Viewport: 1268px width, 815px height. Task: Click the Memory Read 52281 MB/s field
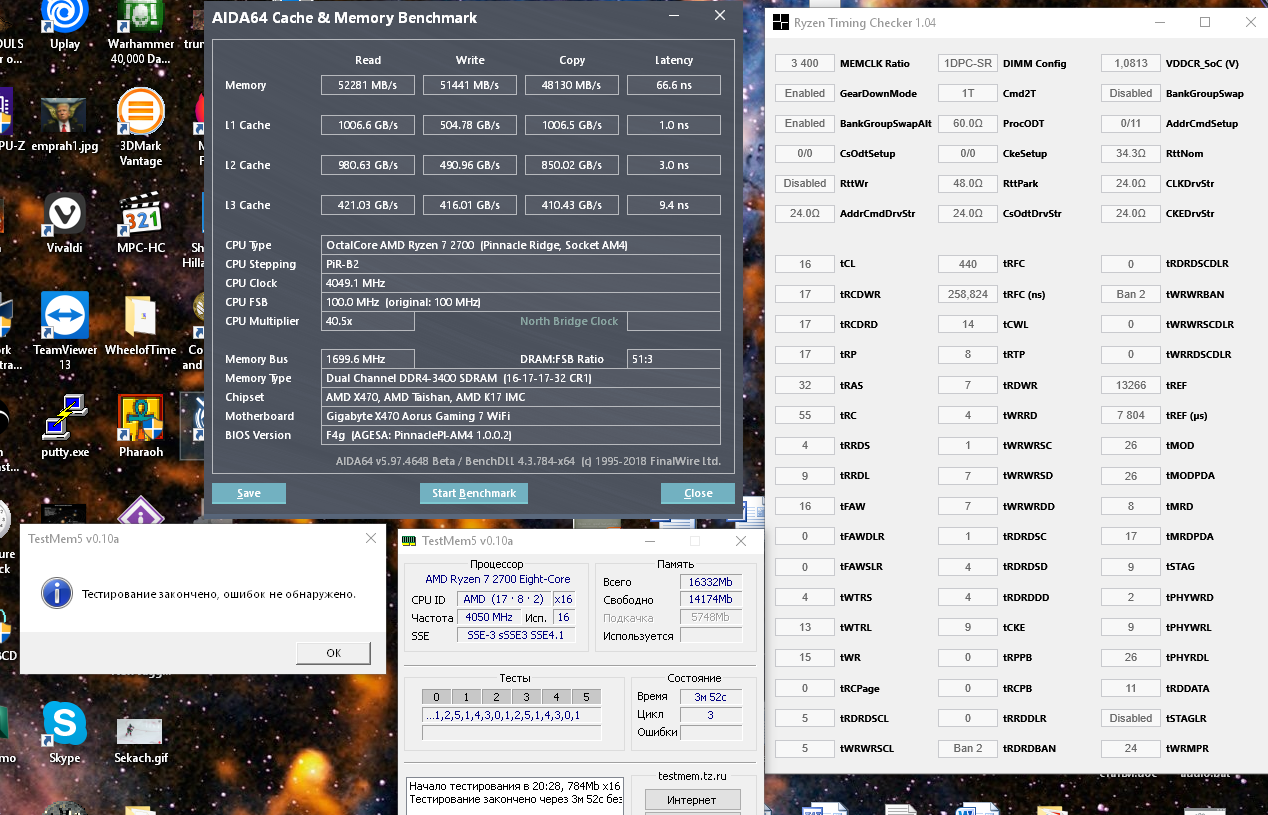click(368, 85)
